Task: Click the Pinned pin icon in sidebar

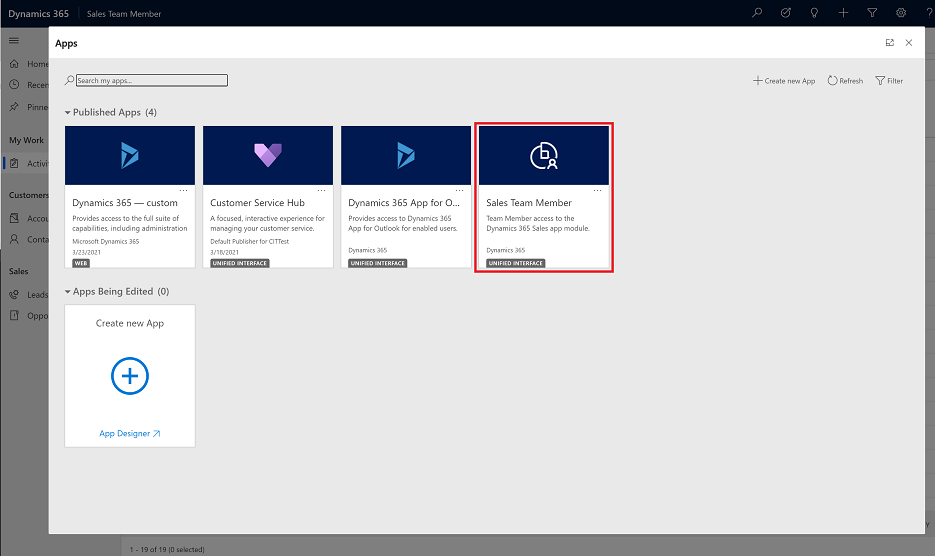Action: (x=14, y=107)
